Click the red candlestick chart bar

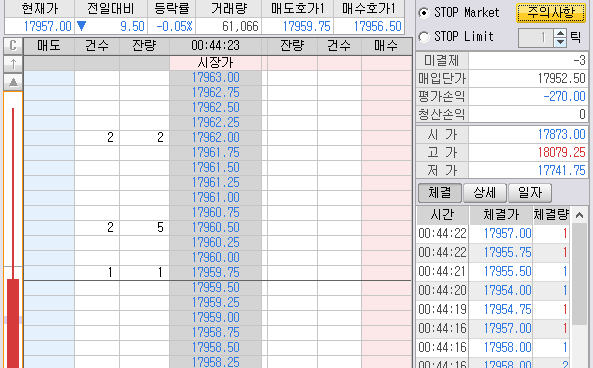tap(13, 323)
